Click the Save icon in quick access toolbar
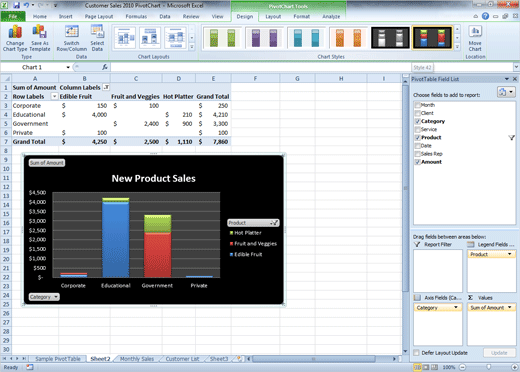The image size is (520, 372). pyautogui.click(x=16, y=5)
